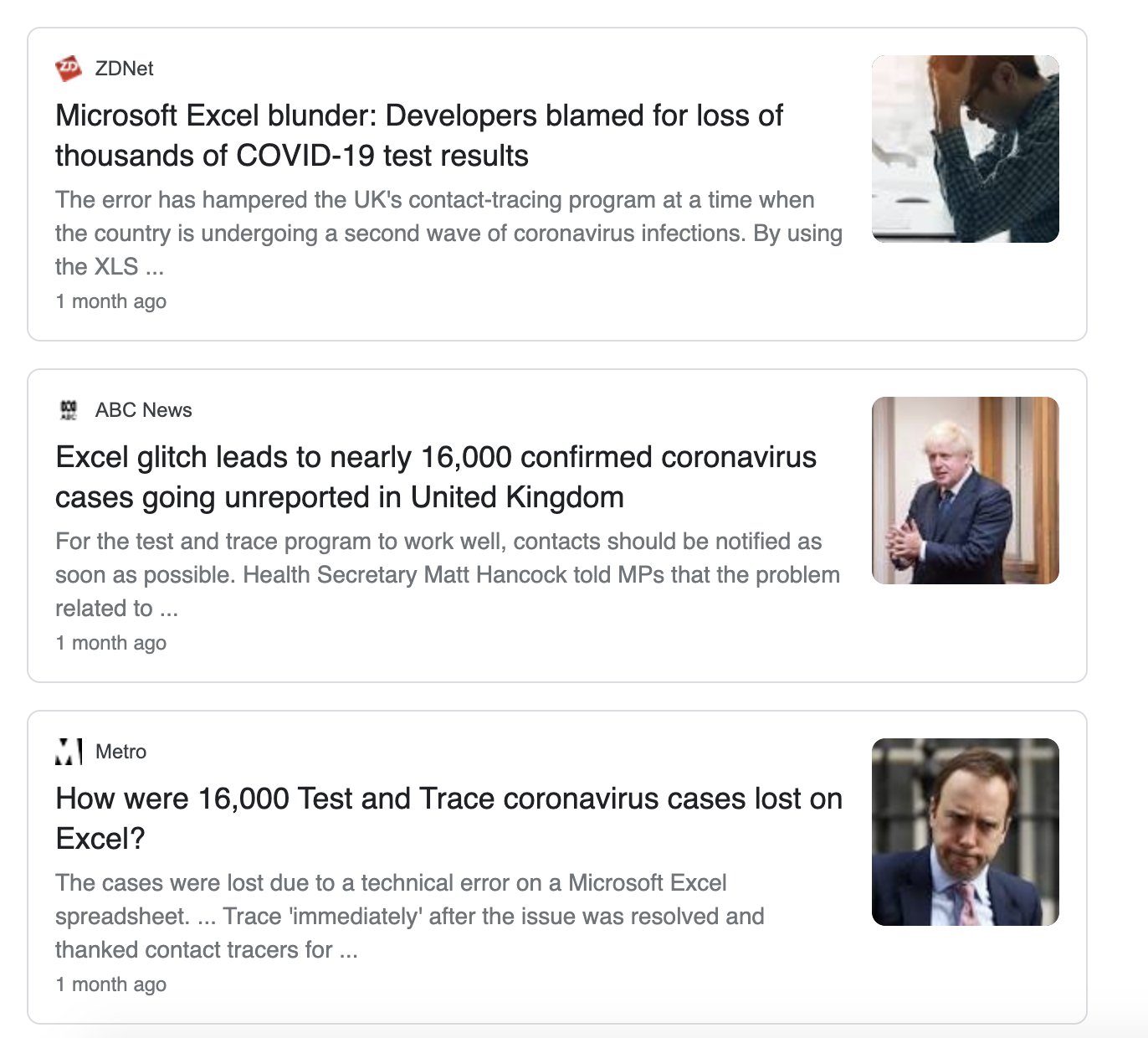
Task: Click the Metro logo icon
Action: click(69, 751)
